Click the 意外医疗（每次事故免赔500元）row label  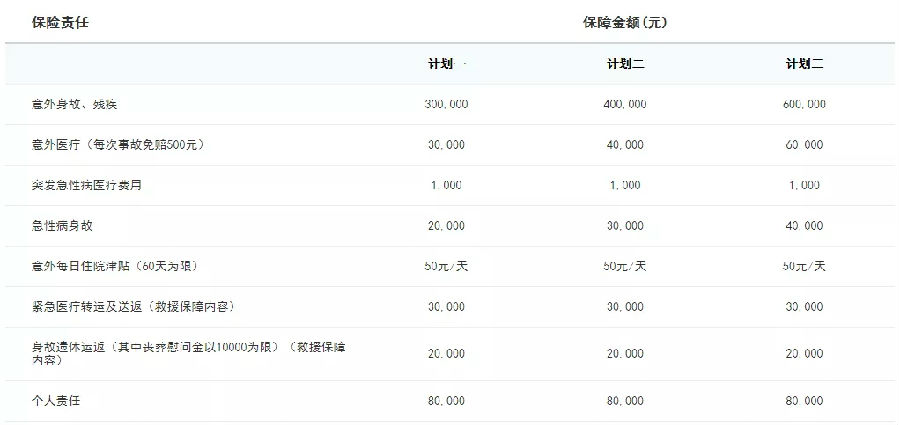(x=118, y=145)
